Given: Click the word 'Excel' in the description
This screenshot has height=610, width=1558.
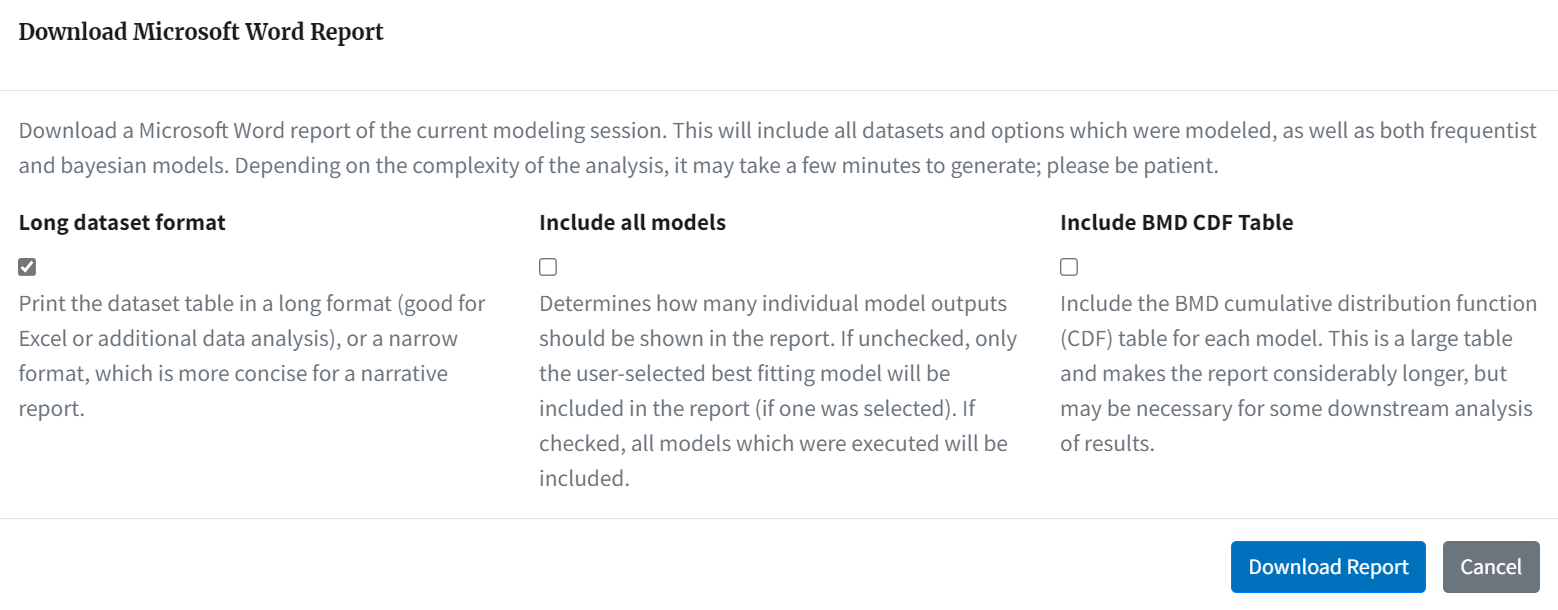Looking at the screenshot, I should pos(43,338).
